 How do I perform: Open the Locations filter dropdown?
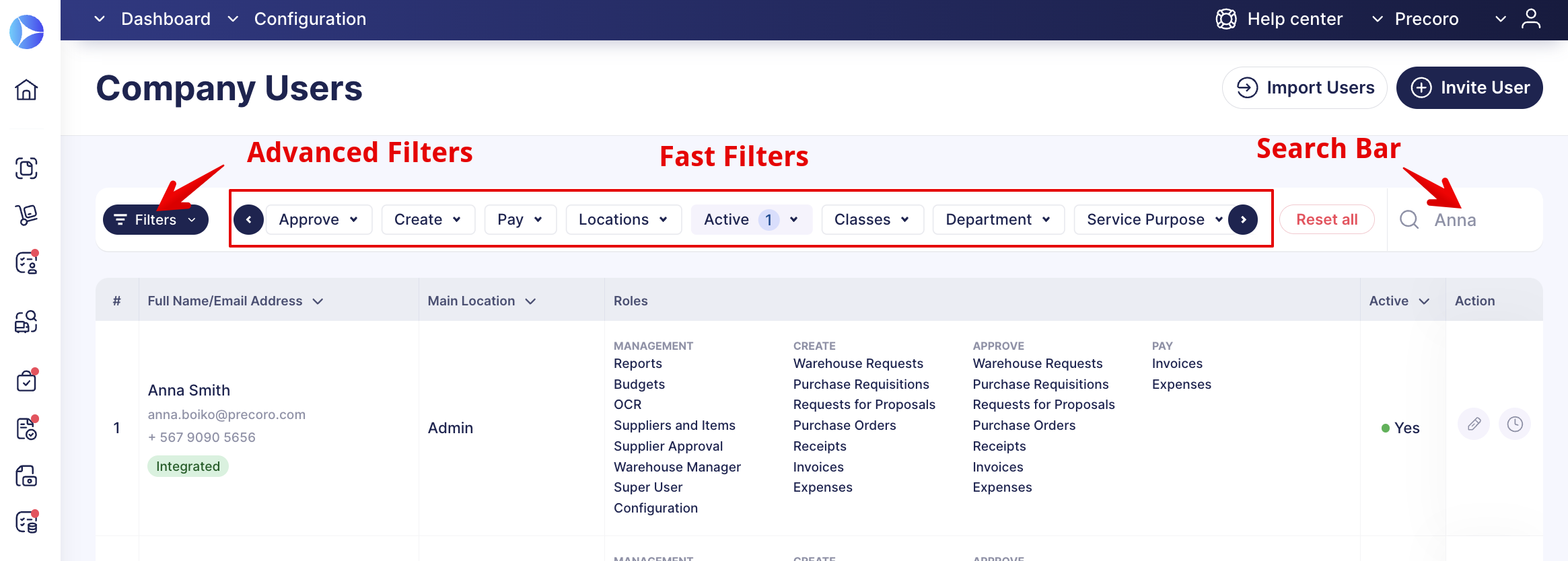coord(623,220)
